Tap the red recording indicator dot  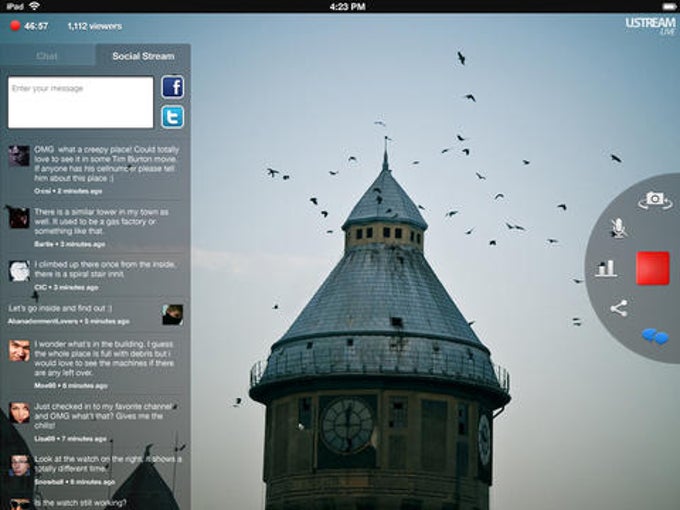pyautogui.click(x=15, y=26)
